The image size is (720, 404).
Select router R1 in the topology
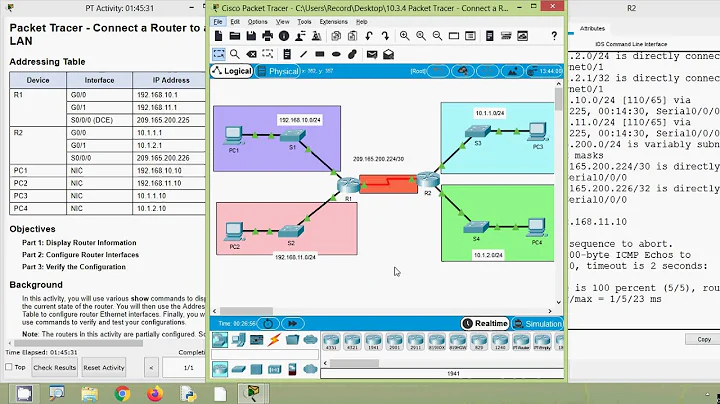pos(349,185)
